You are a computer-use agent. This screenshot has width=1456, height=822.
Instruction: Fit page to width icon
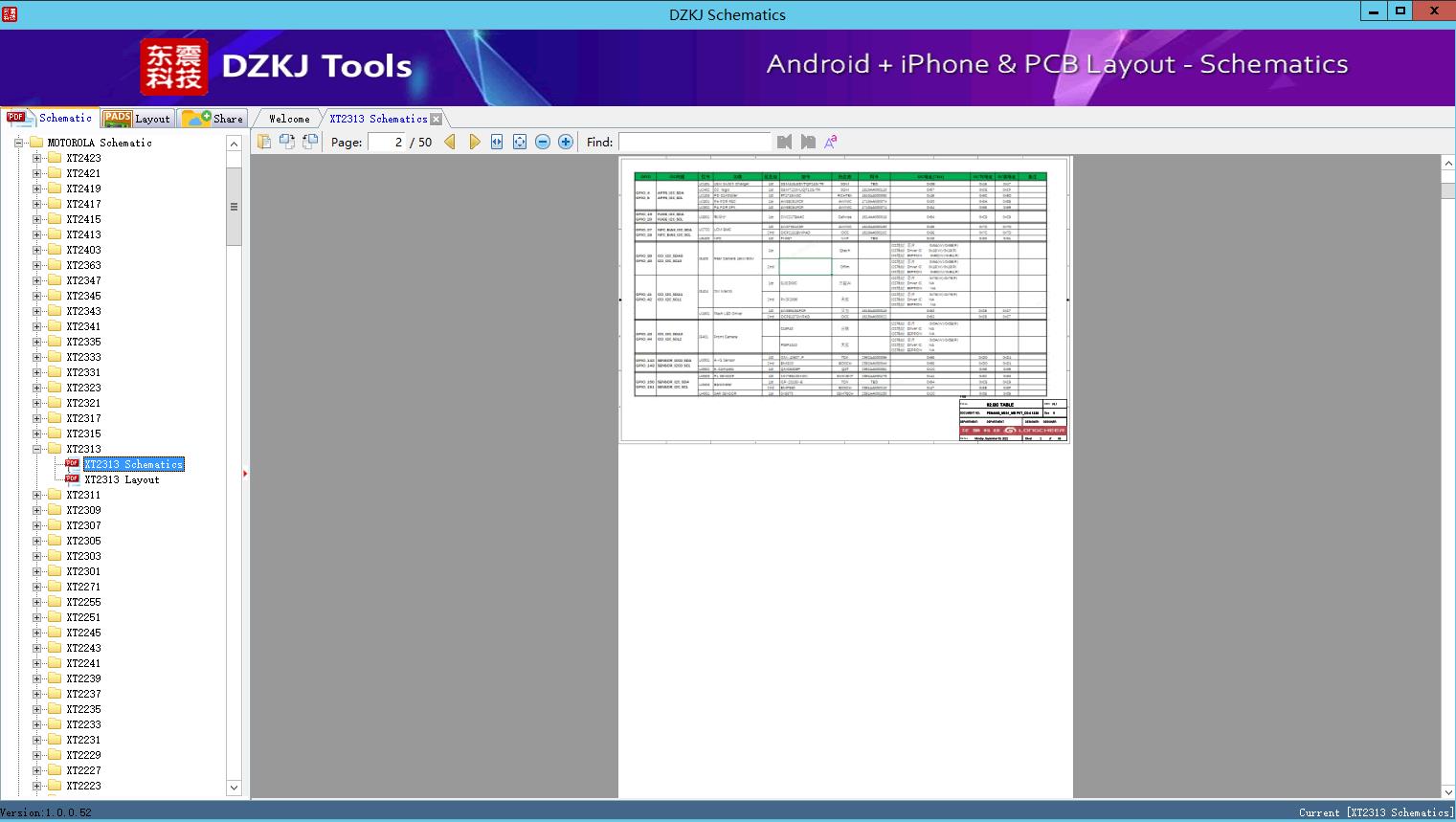click(497, 142)
